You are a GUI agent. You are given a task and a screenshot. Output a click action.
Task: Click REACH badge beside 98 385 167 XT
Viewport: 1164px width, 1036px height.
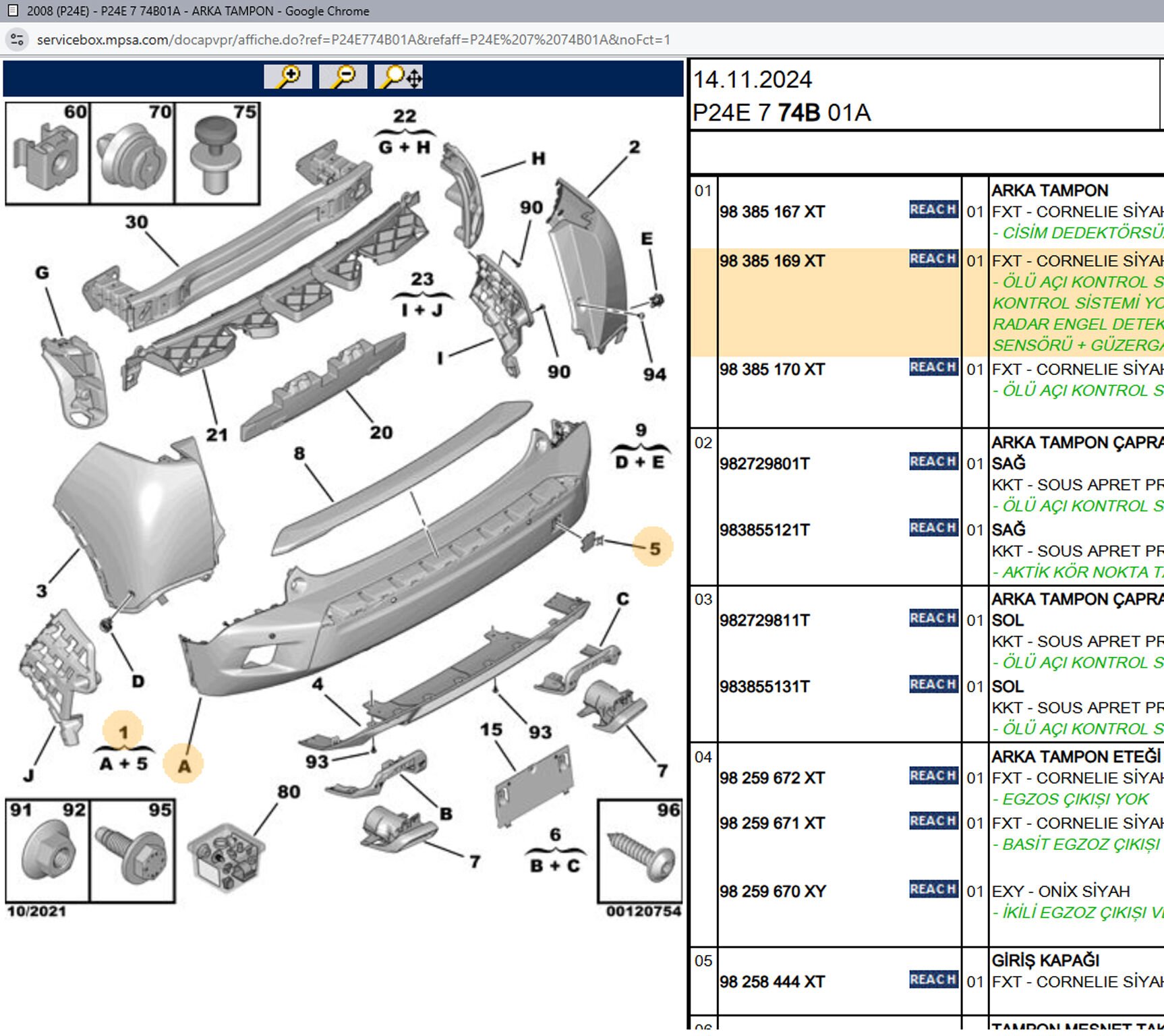coord(933,210)
